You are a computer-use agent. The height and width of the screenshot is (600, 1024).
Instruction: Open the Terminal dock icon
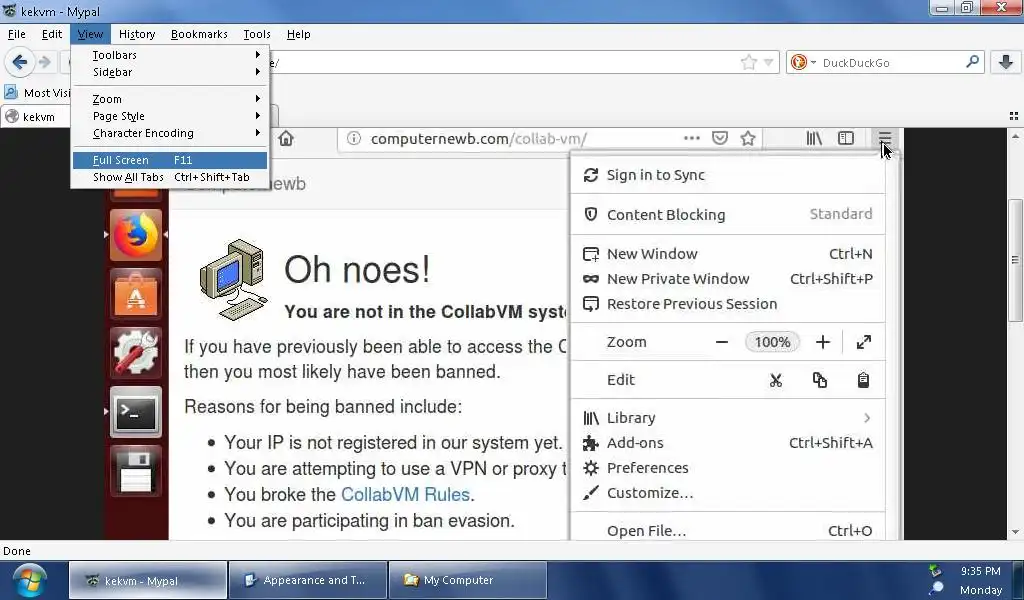(x=136, y=412)
